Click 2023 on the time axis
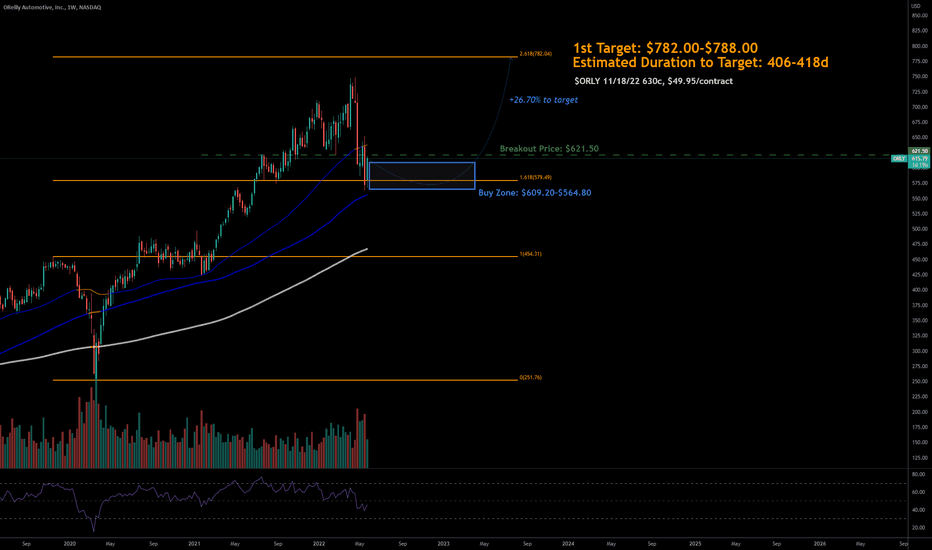 [x=443, y=543]
